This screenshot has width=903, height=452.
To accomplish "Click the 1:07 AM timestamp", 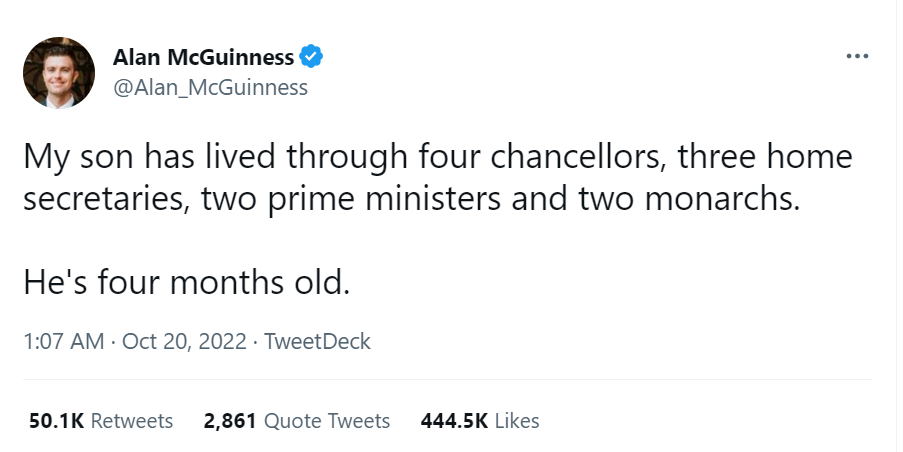I will [x=64, y=341].
